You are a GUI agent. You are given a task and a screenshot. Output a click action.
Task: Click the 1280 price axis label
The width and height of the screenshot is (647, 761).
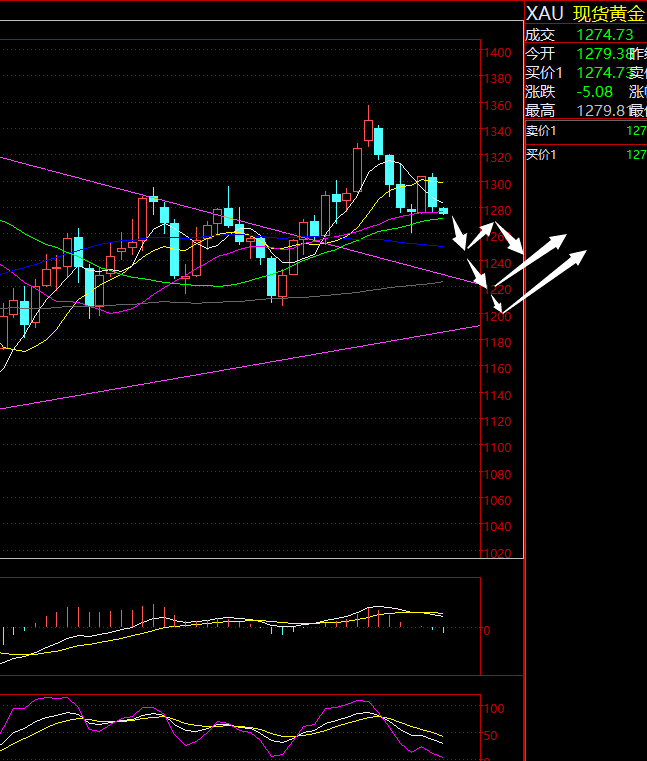pos(498,211)
